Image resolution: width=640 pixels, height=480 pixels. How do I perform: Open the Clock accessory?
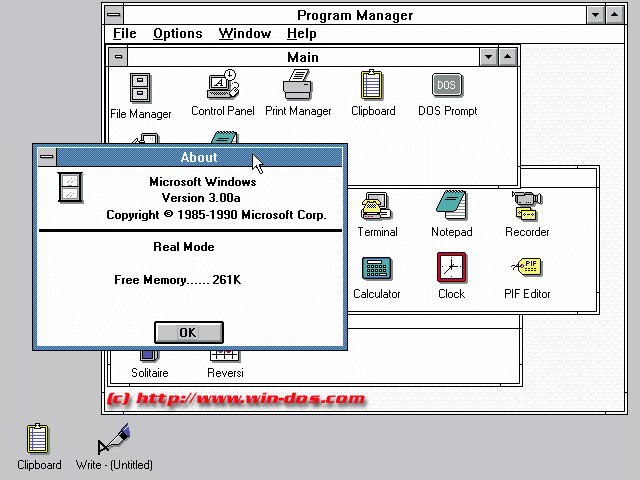[x=451, y=269]
